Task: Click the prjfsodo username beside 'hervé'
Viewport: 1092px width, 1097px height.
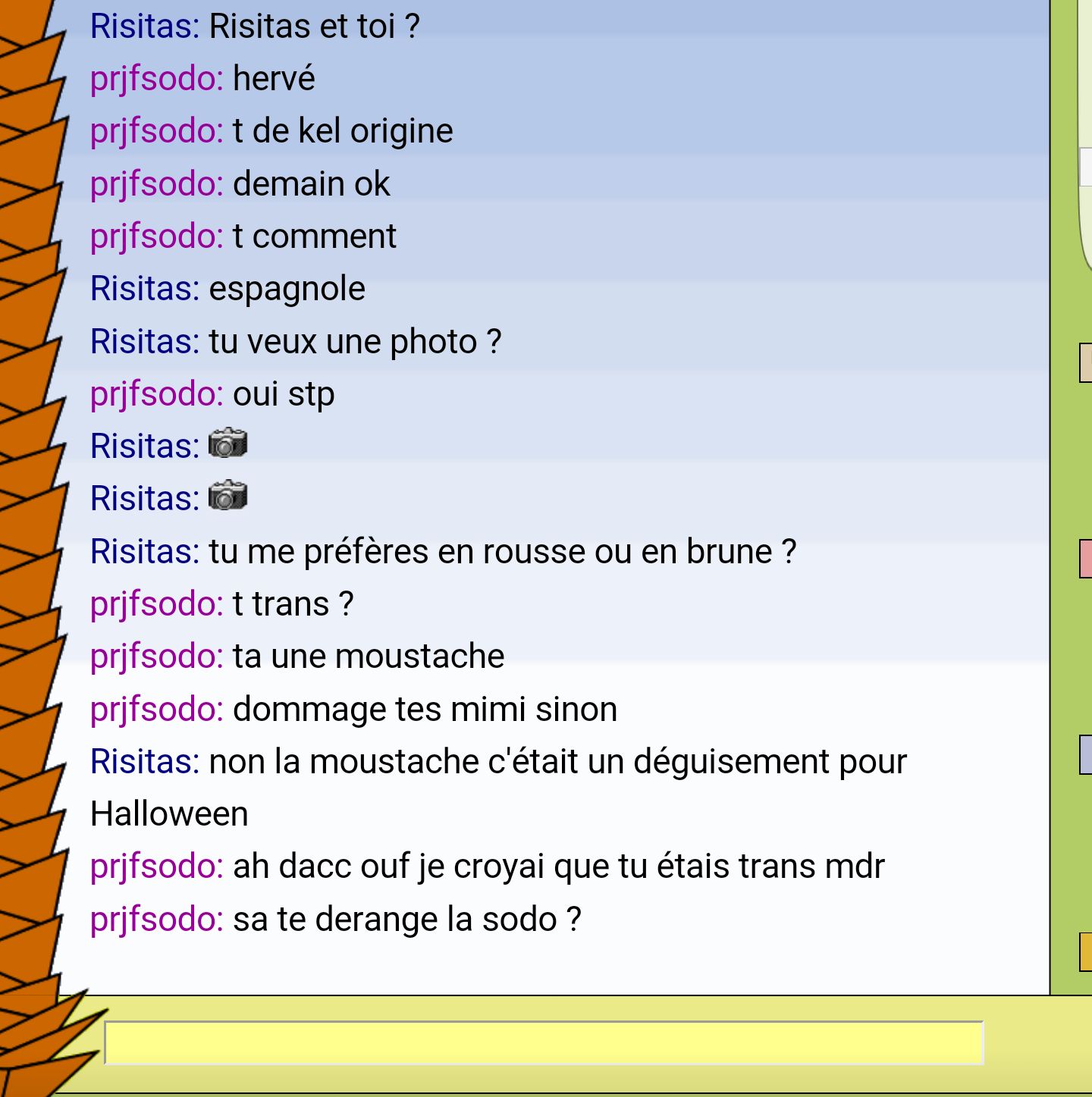Action: (157, 79)
